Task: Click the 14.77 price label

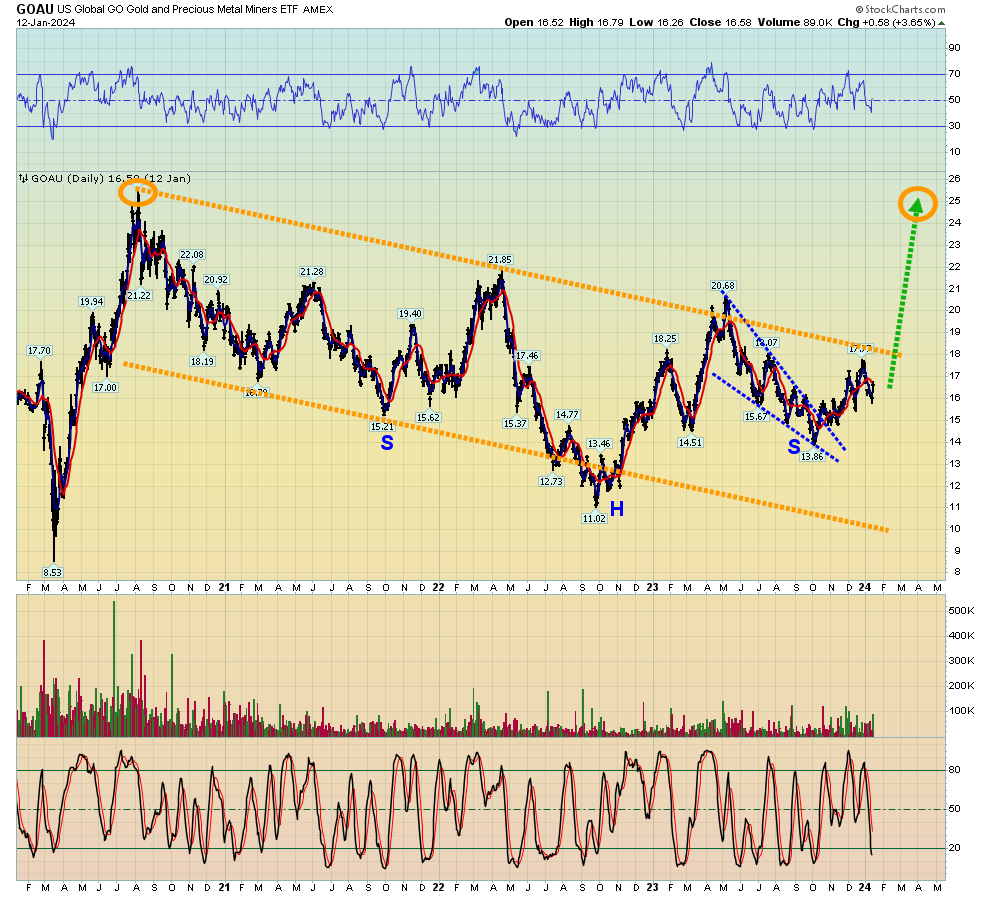Action: click(567, 415)
